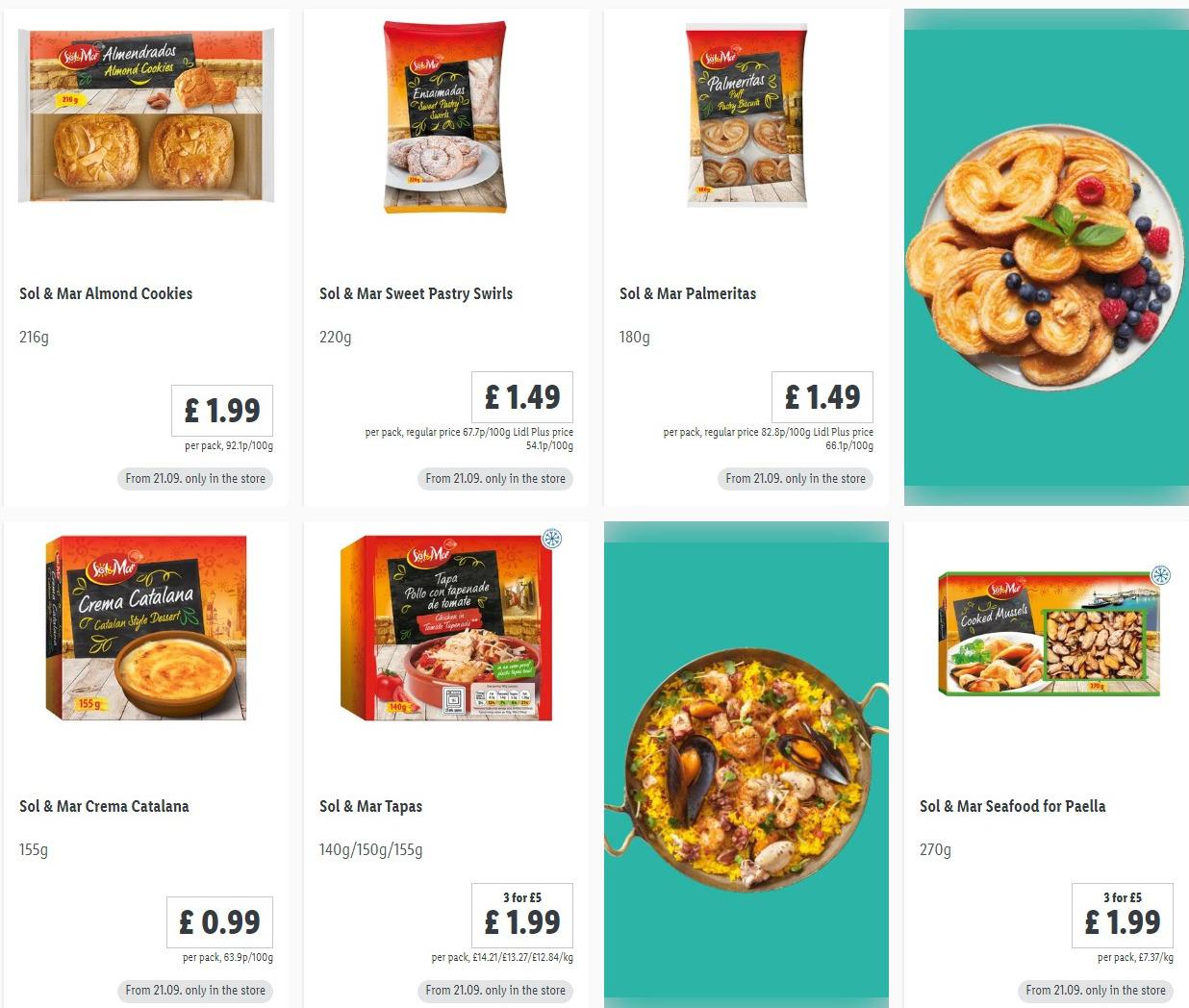The height and width of the screenshot is (1008, 1189).
Task: Open Sol & Mar Sweet Pastry Swirls link
Action: [416, 293]
